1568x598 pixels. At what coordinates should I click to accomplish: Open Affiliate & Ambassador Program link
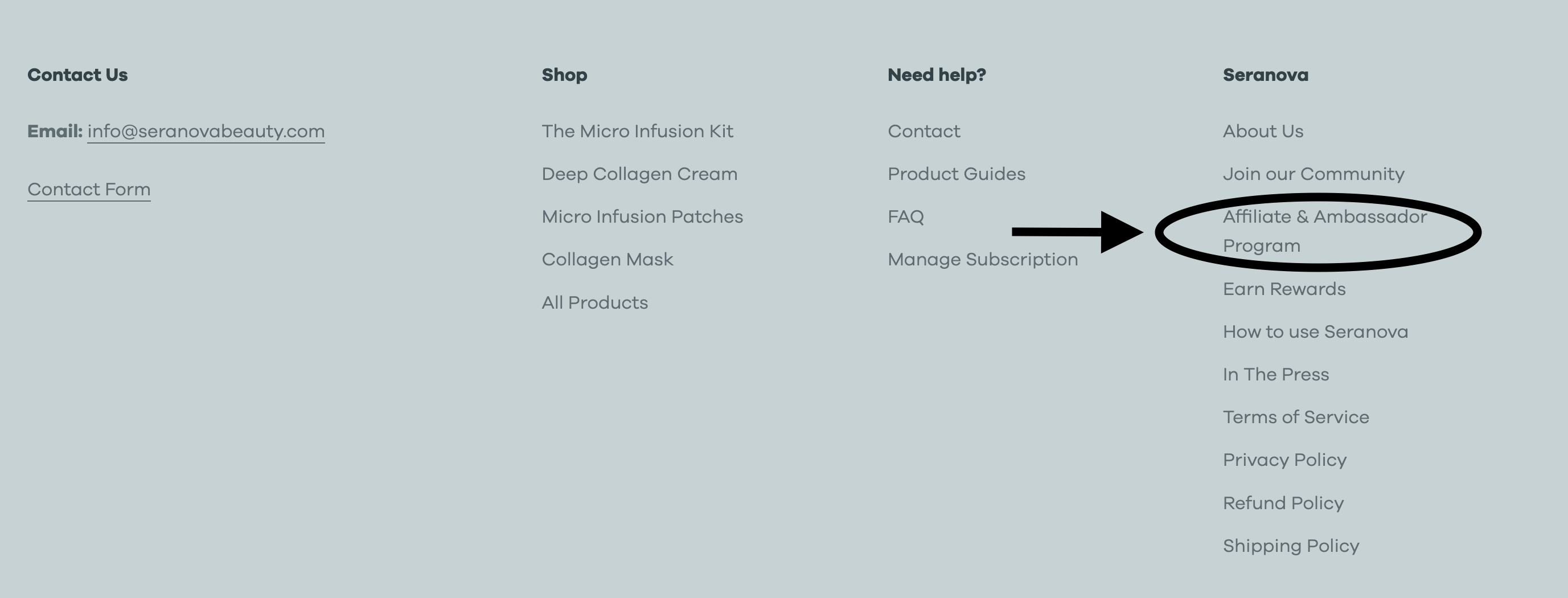click(x=1324, y=218)
